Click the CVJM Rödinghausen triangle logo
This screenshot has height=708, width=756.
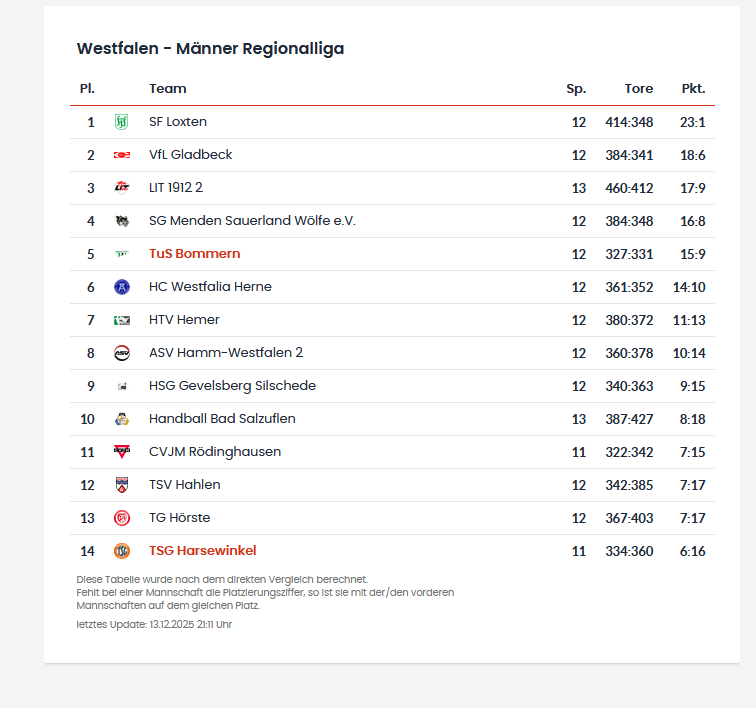point(122,452)
